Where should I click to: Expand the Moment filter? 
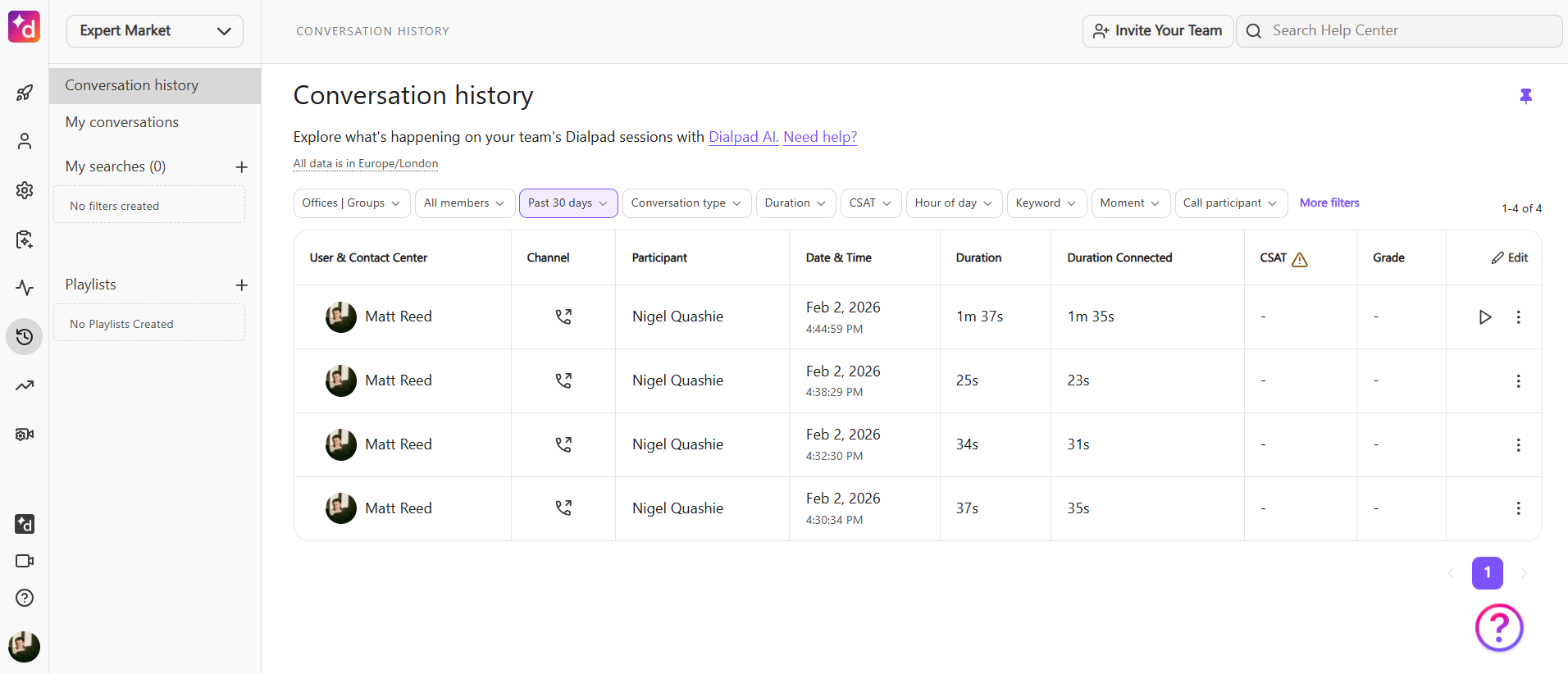tap(1131, 203)
